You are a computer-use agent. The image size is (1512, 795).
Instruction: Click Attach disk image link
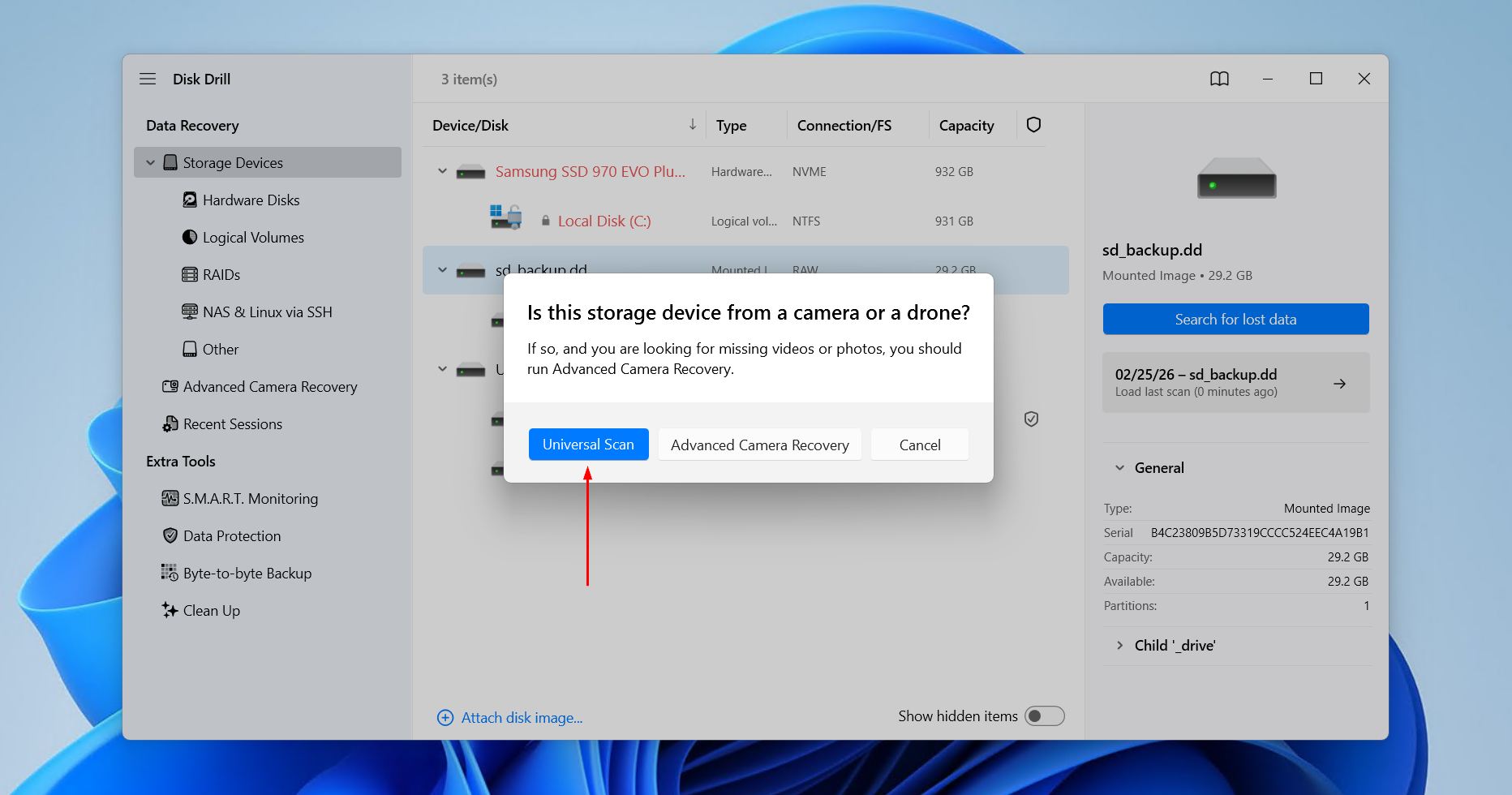(x=521, y=718)
